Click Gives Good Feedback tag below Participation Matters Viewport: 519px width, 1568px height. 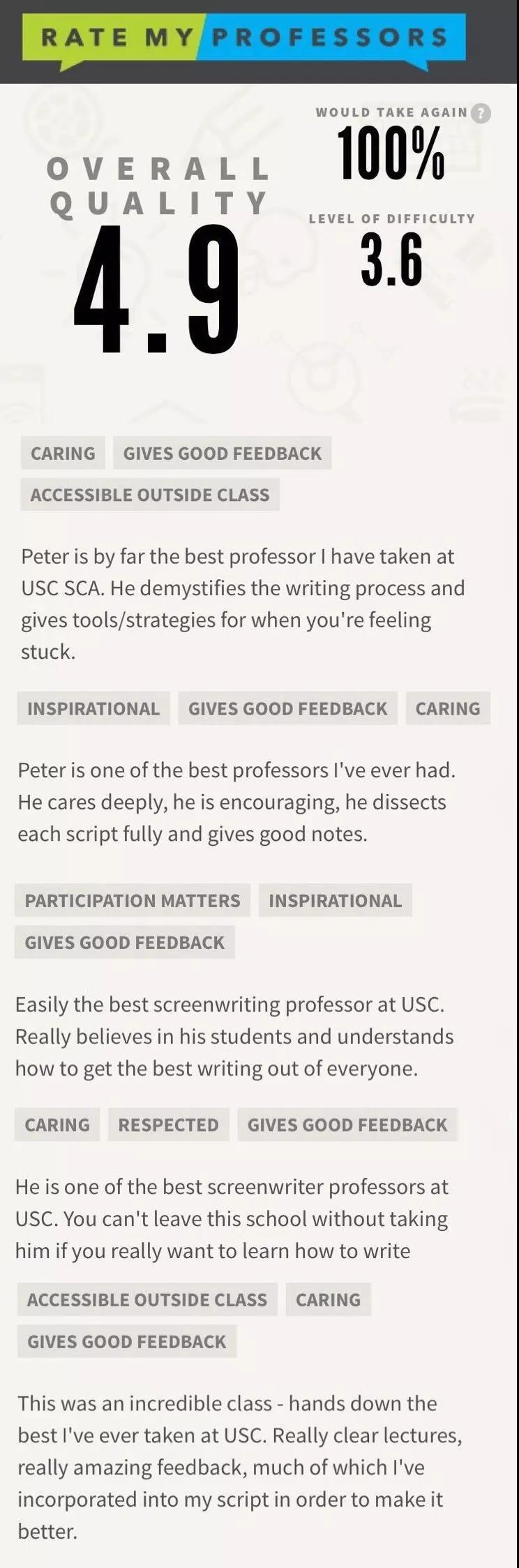tap(125, 942)
